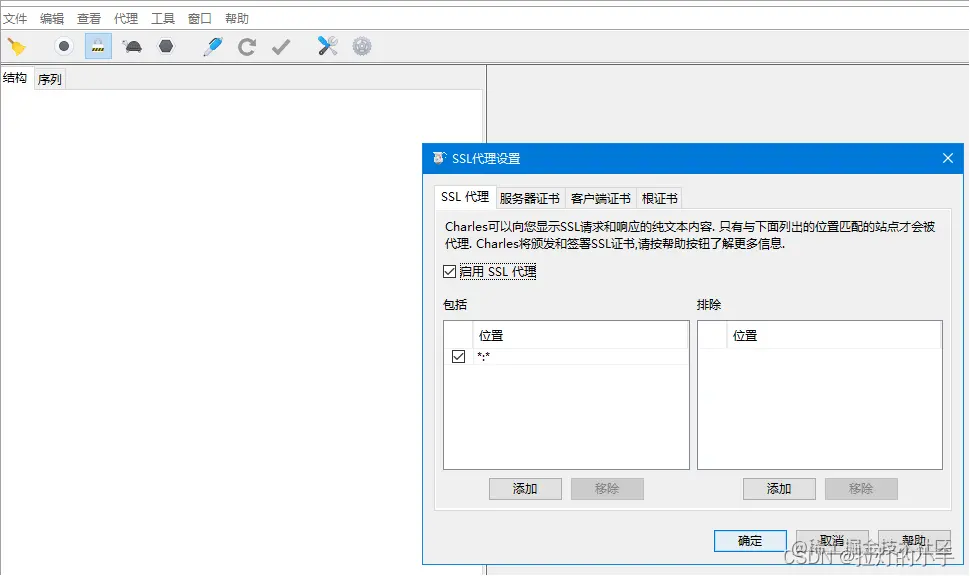Repeat a request via the circular arrow icon
The width and height of the screenshot is (970, 576).
246,45
